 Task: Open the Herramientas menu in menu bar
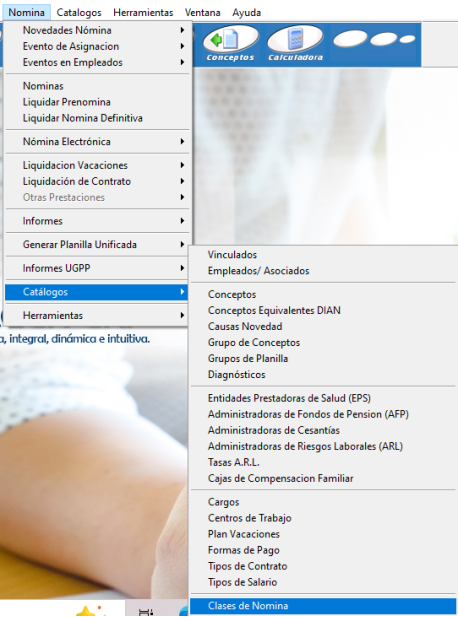pos(143,13)
